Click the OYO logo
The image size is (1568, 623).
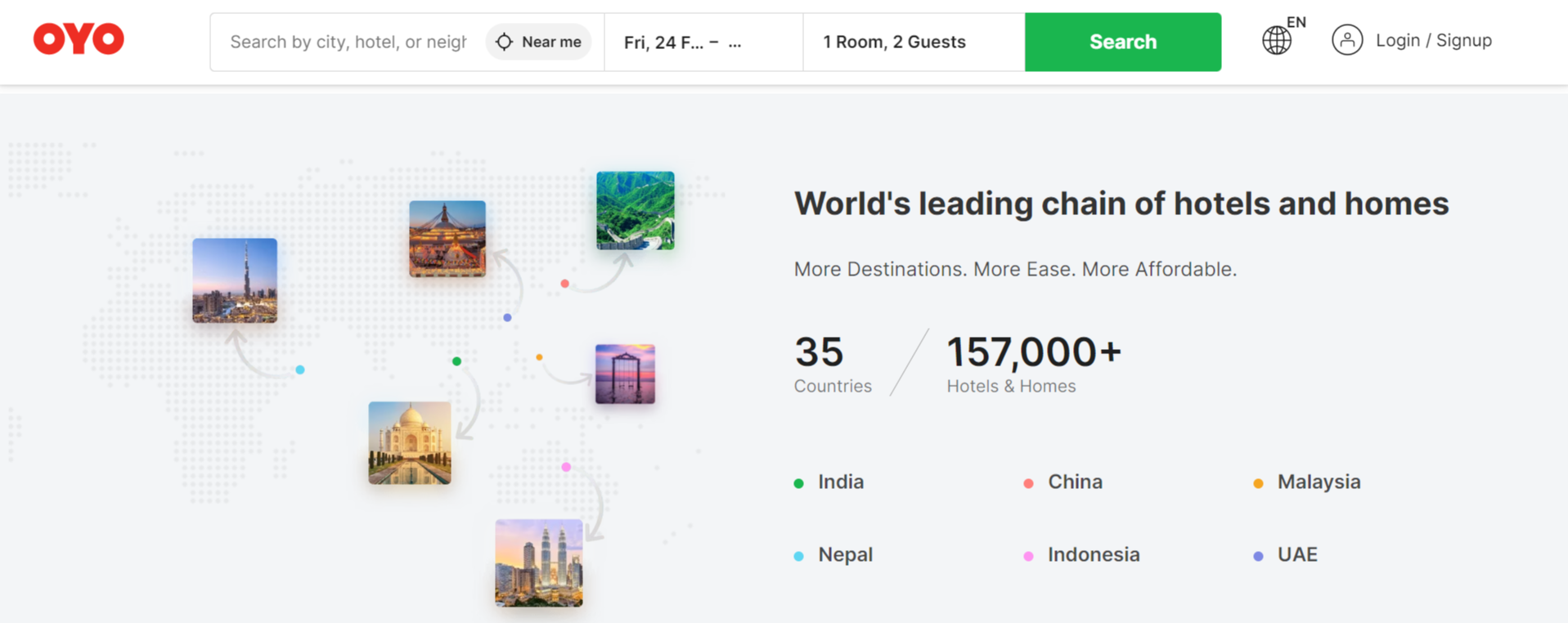point(79,39)
